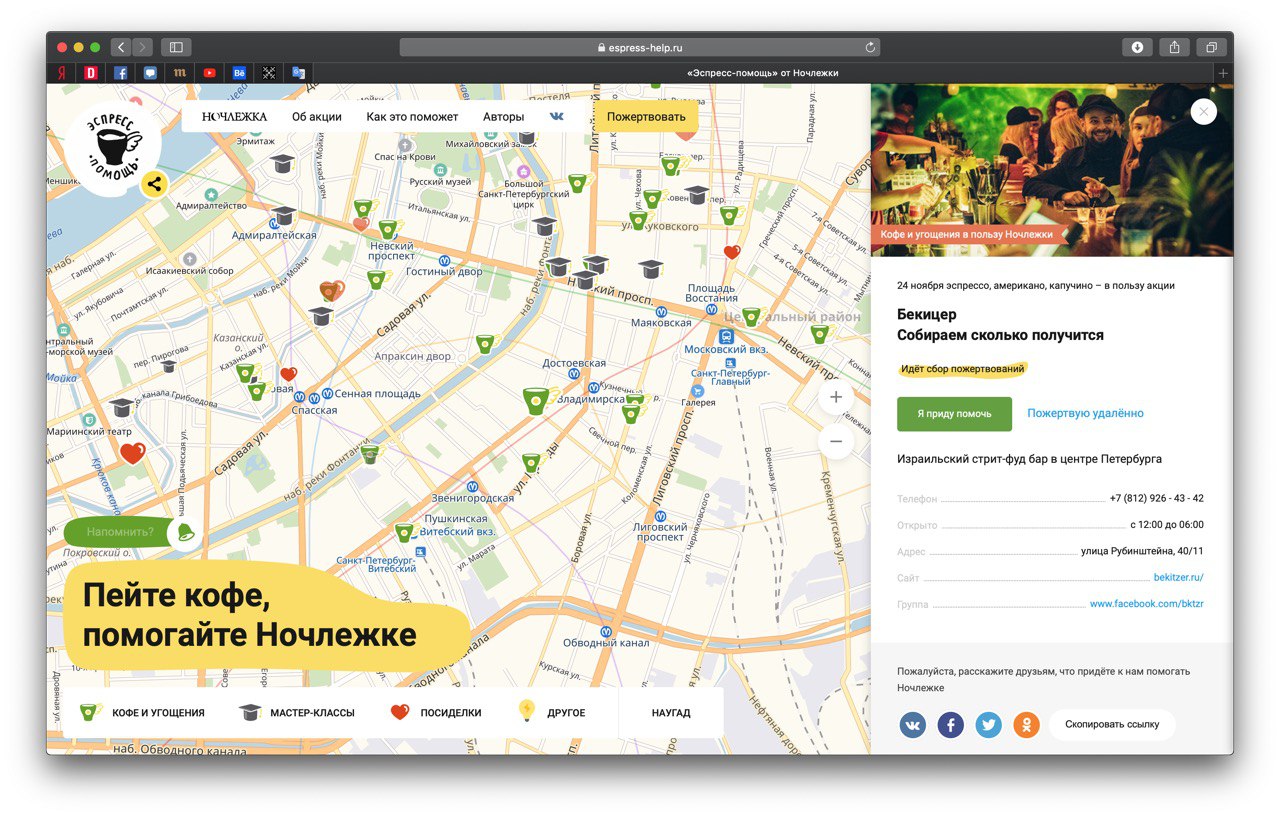Open the VK icon in the navigation bar
This screenshot has height=816, width=1280.
coord(556,117)
